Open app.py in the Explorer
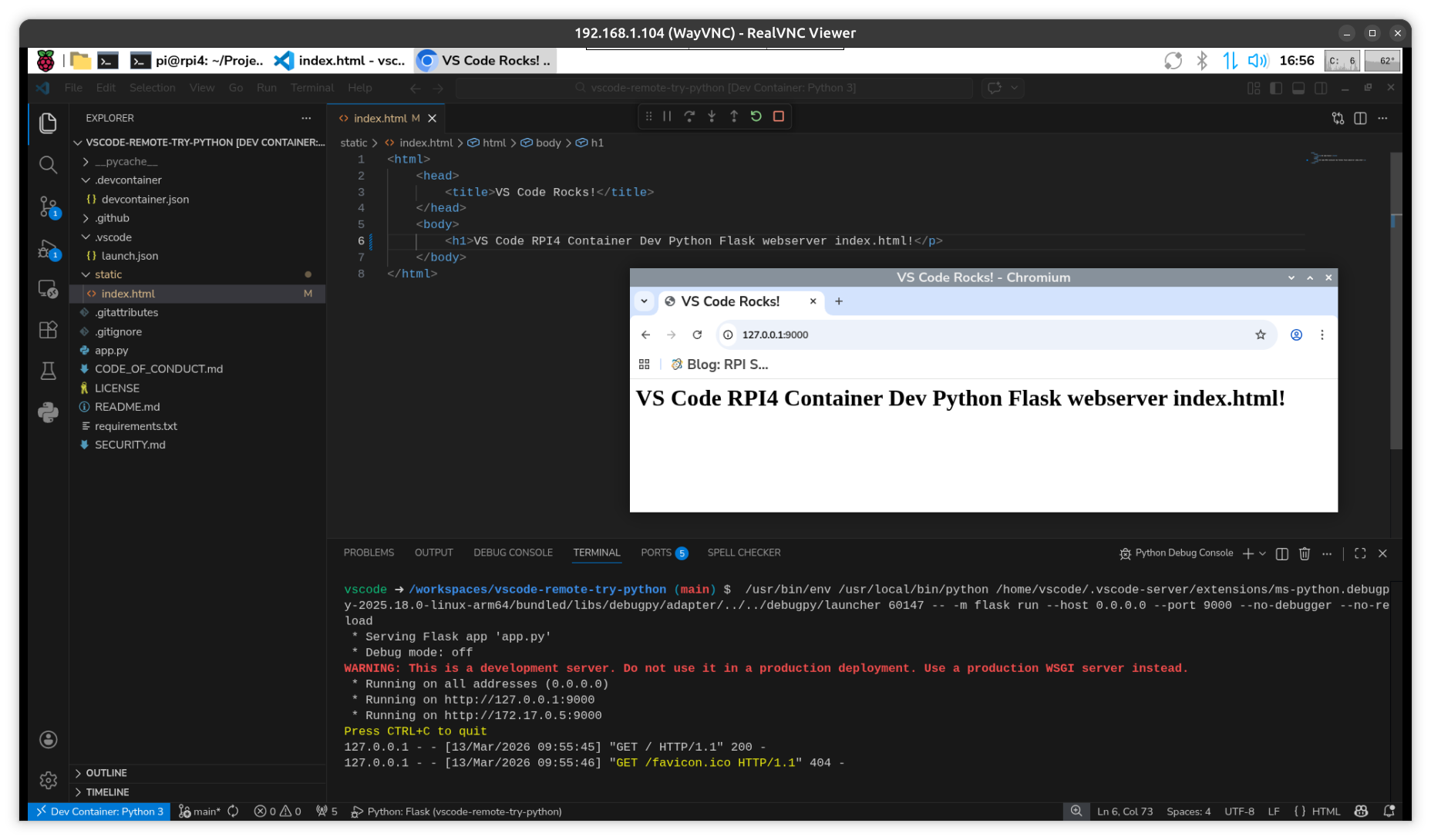 tap(112, 351)
